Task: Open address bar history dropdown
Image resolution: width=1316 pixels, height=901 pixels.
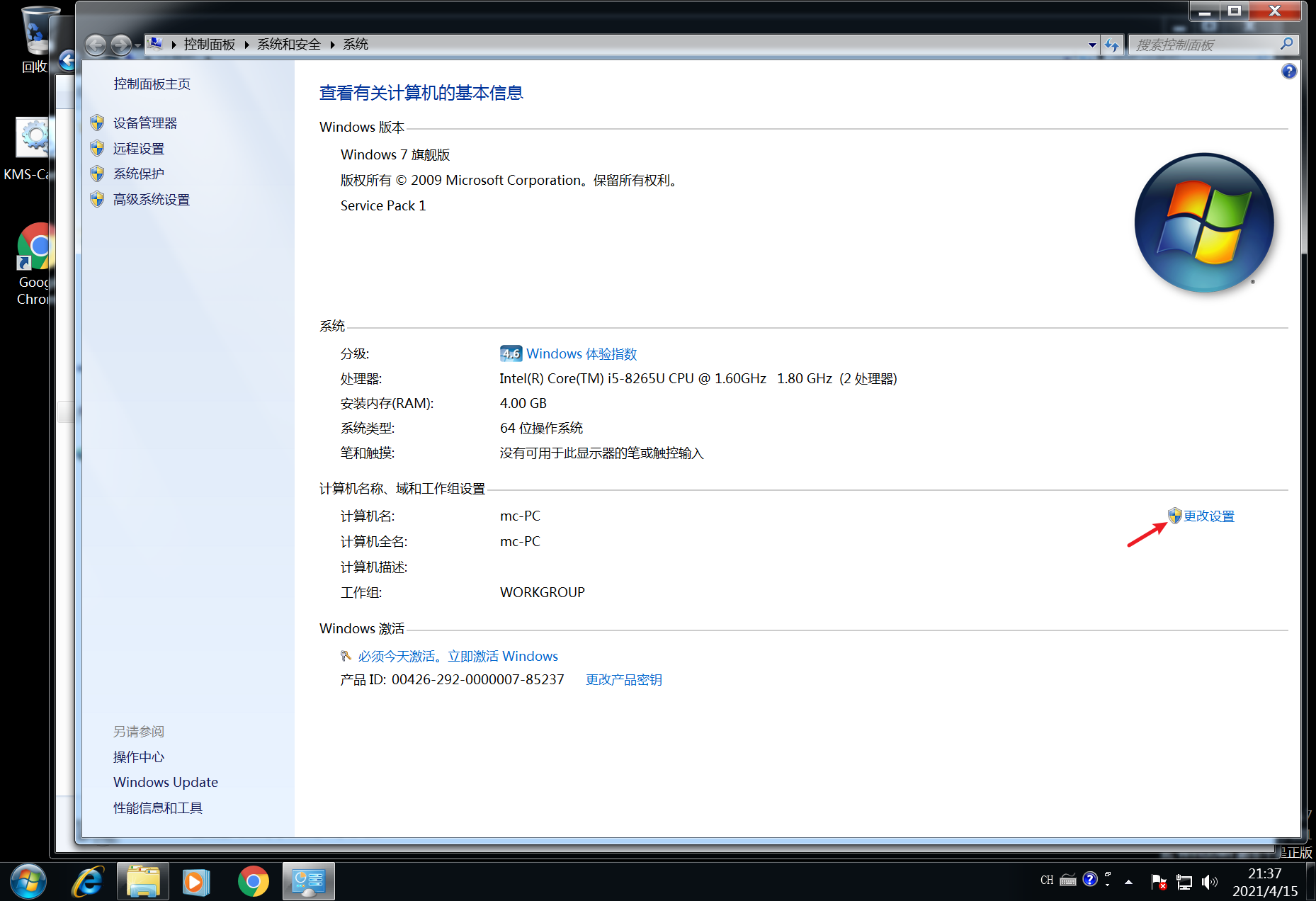Action: tap(1092, 45)
